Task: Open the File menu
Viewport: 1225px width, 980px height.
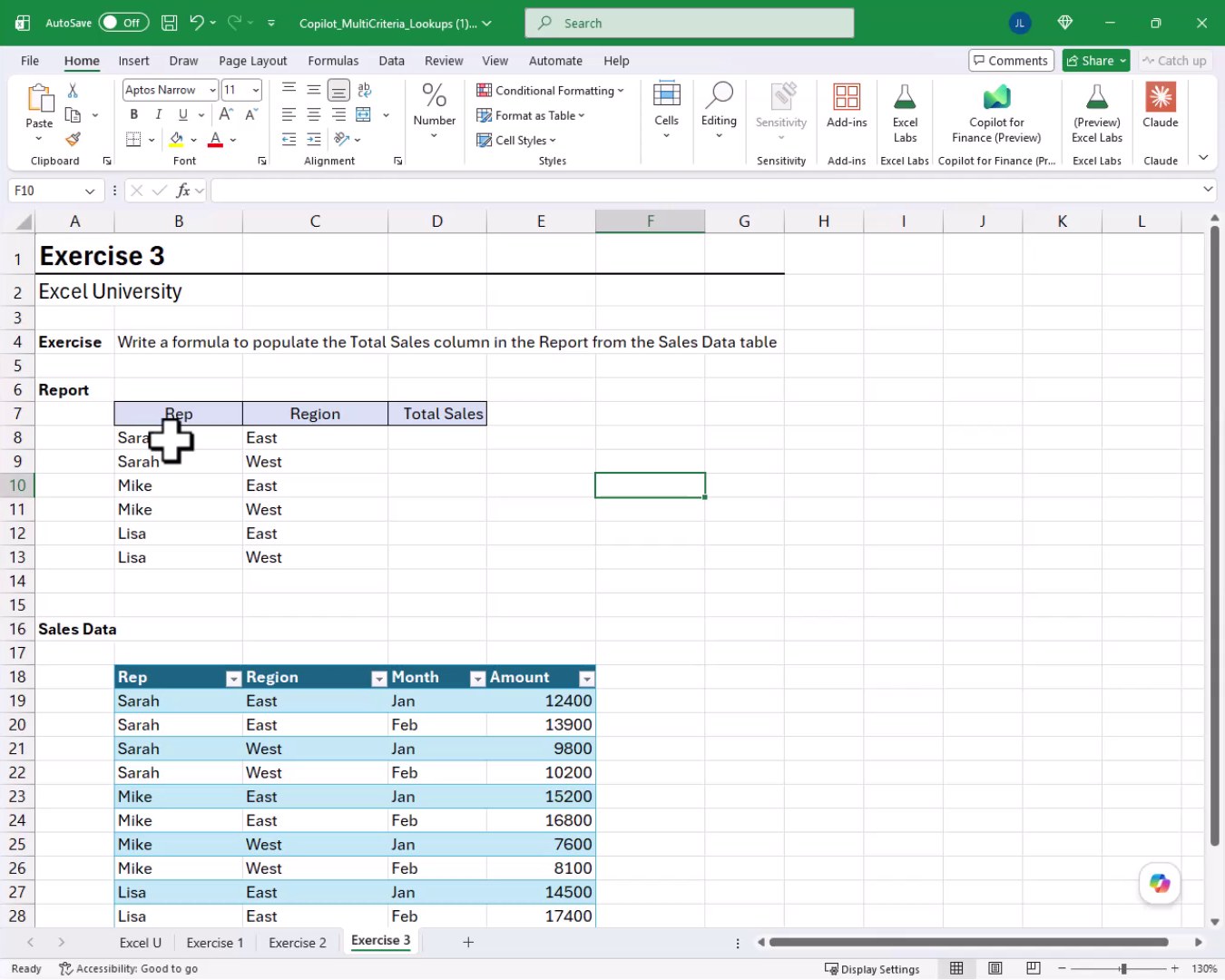Action: [30, 61]
